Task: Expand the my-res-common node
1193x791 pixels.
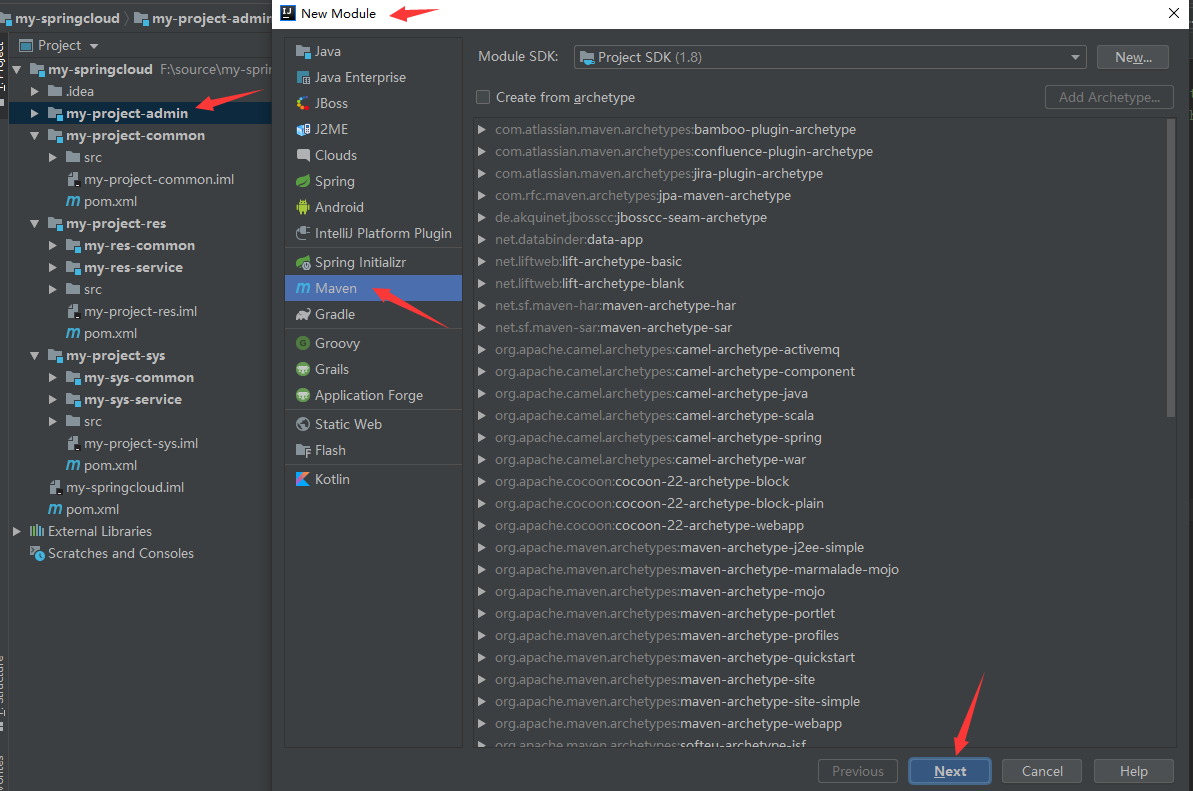Action: coord(52,246)
